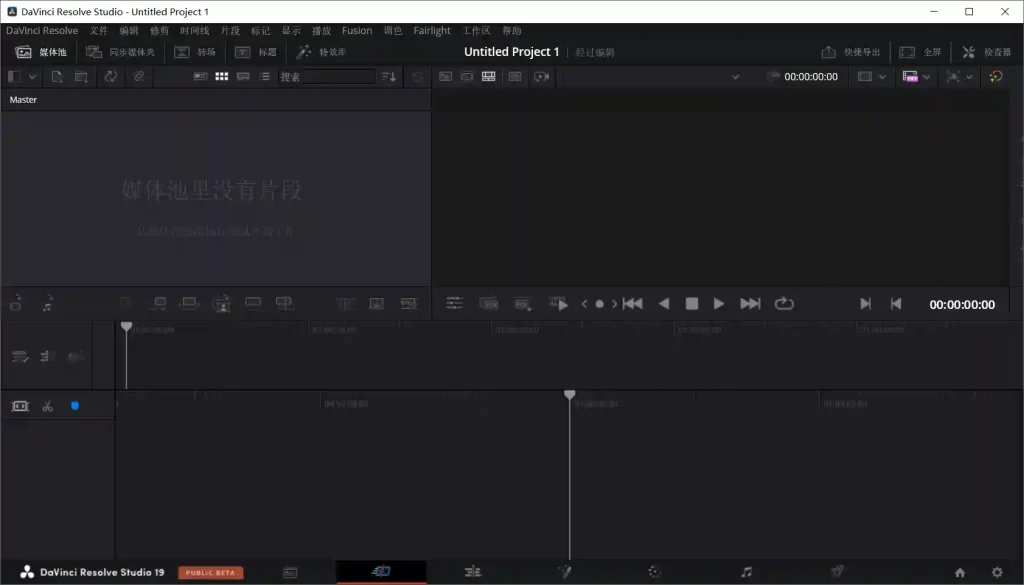Jump to the first frame of timeline

[632, 304]
